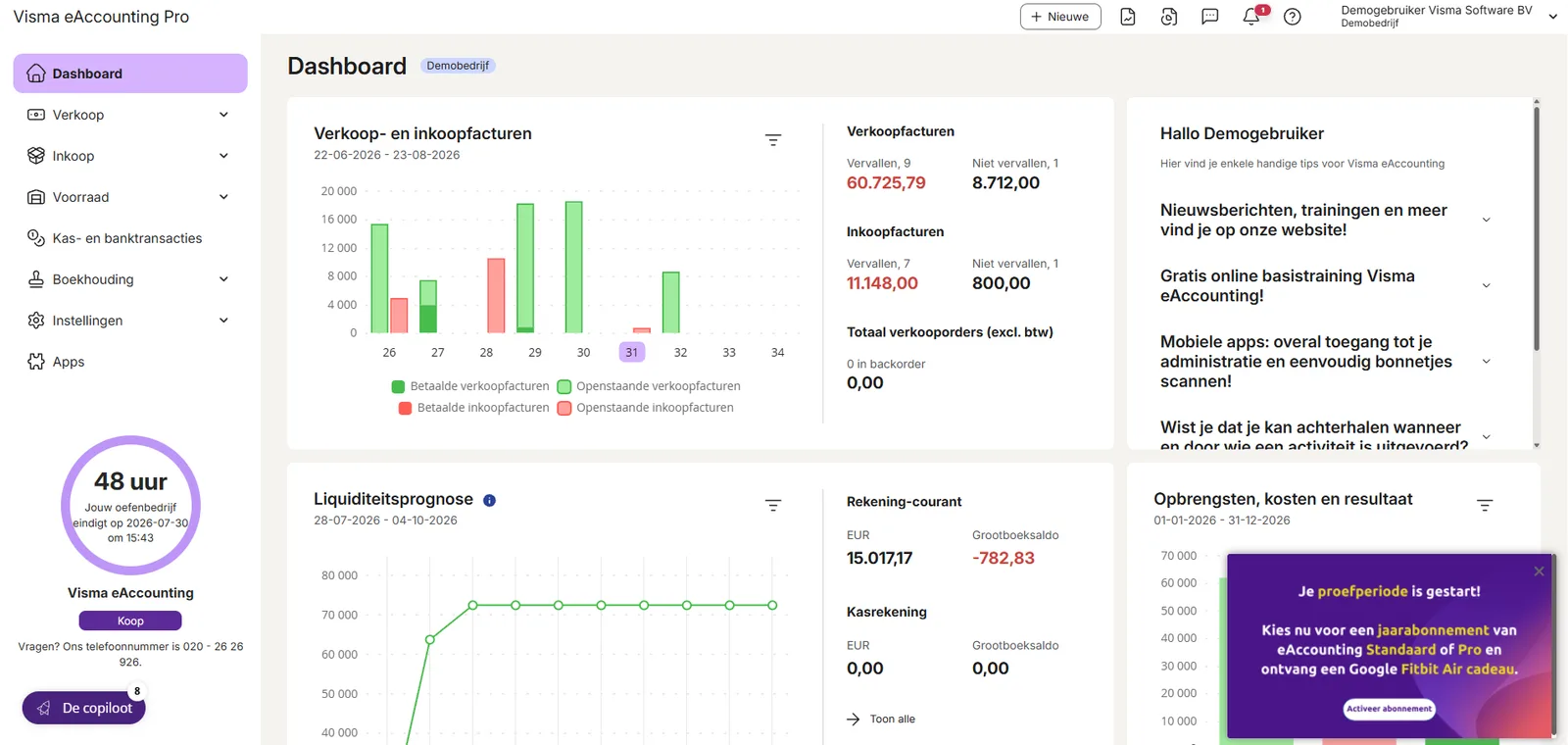Open the help question mark icon
The height and width of the screenshot is (745, 1568).
[1293, 17]
